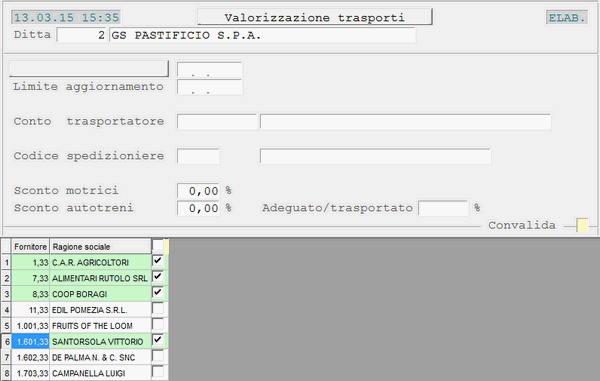This screenshot has width=600, height=381.
Task: Focus the Codice spedizioniere code field
Action: click(x=198, y=156)
